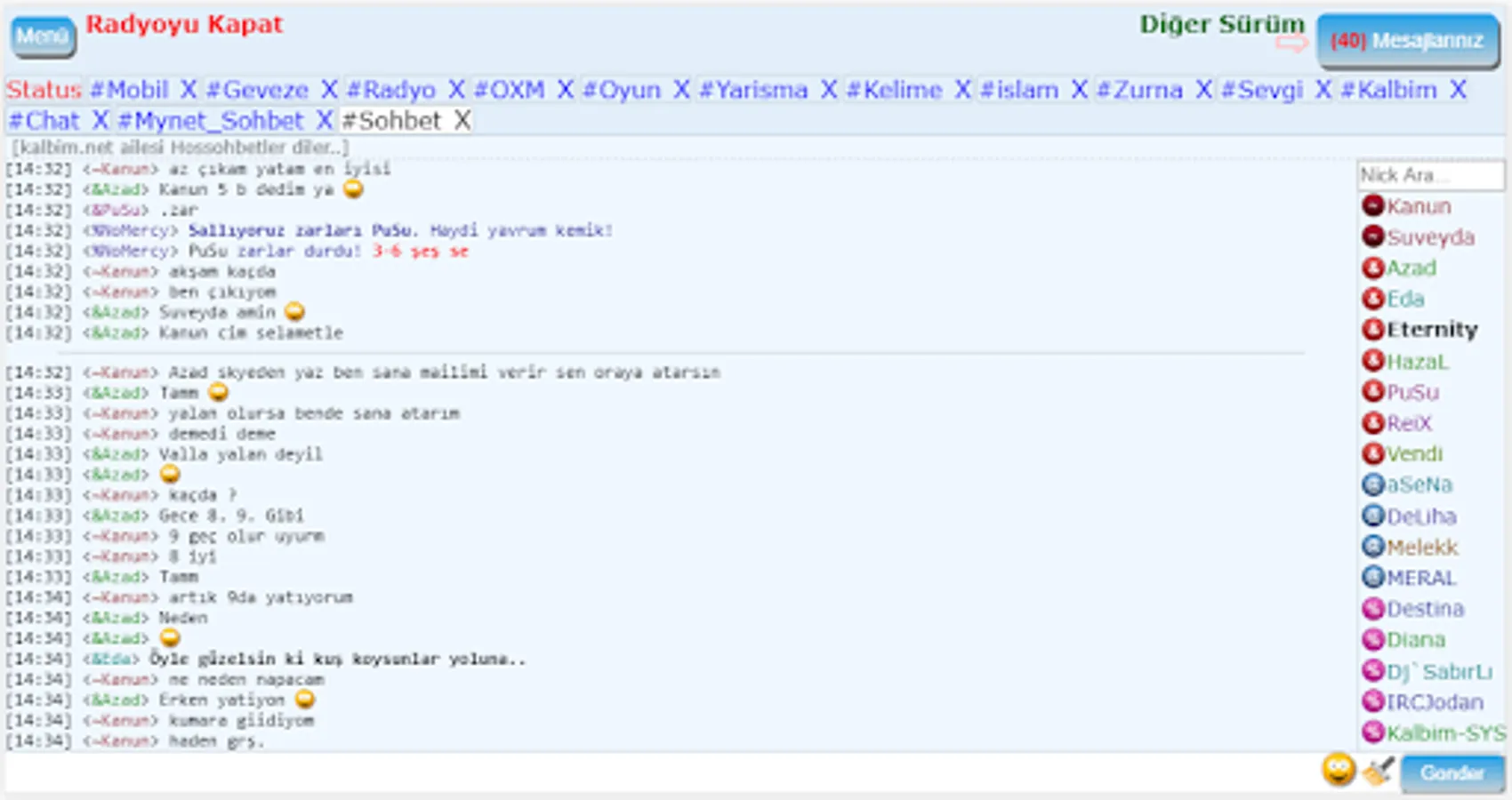Switch to the #Yarisma channel tab
Image resolution: width=1512 pixels, height=800 pixels.
pos(753,90)
